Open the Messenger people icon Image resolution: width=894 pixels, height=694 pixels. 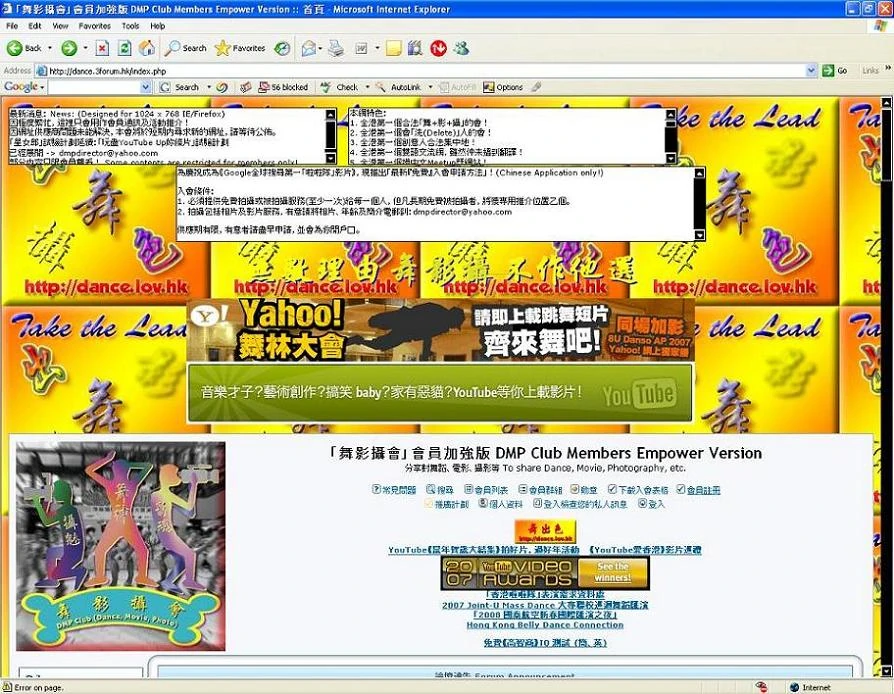(x=461, y=48)
